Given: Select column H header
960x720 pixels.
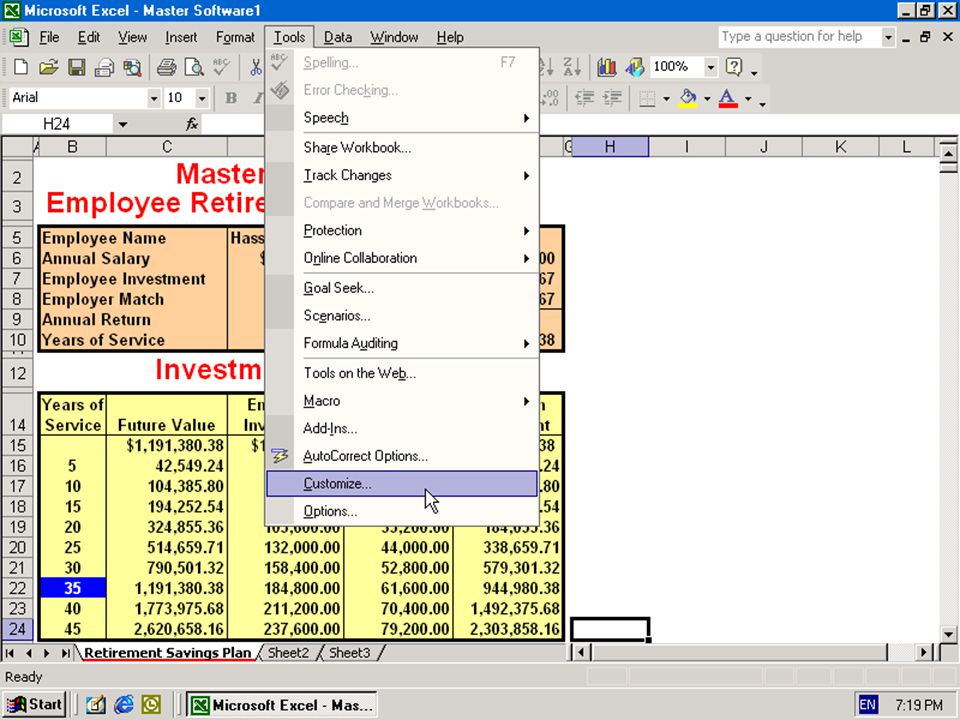Looking at the screenshot, I should (x=610, y=146).
